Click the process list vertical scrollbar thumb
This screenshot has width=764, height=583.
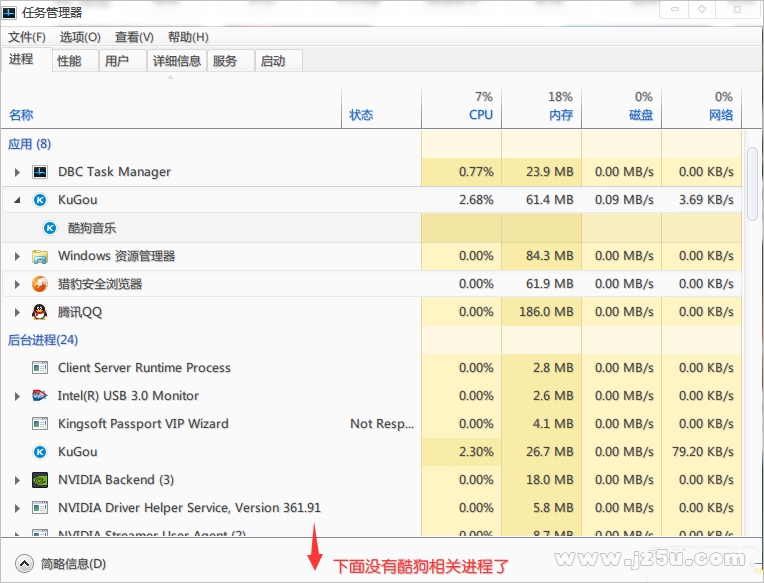[752, 184]
